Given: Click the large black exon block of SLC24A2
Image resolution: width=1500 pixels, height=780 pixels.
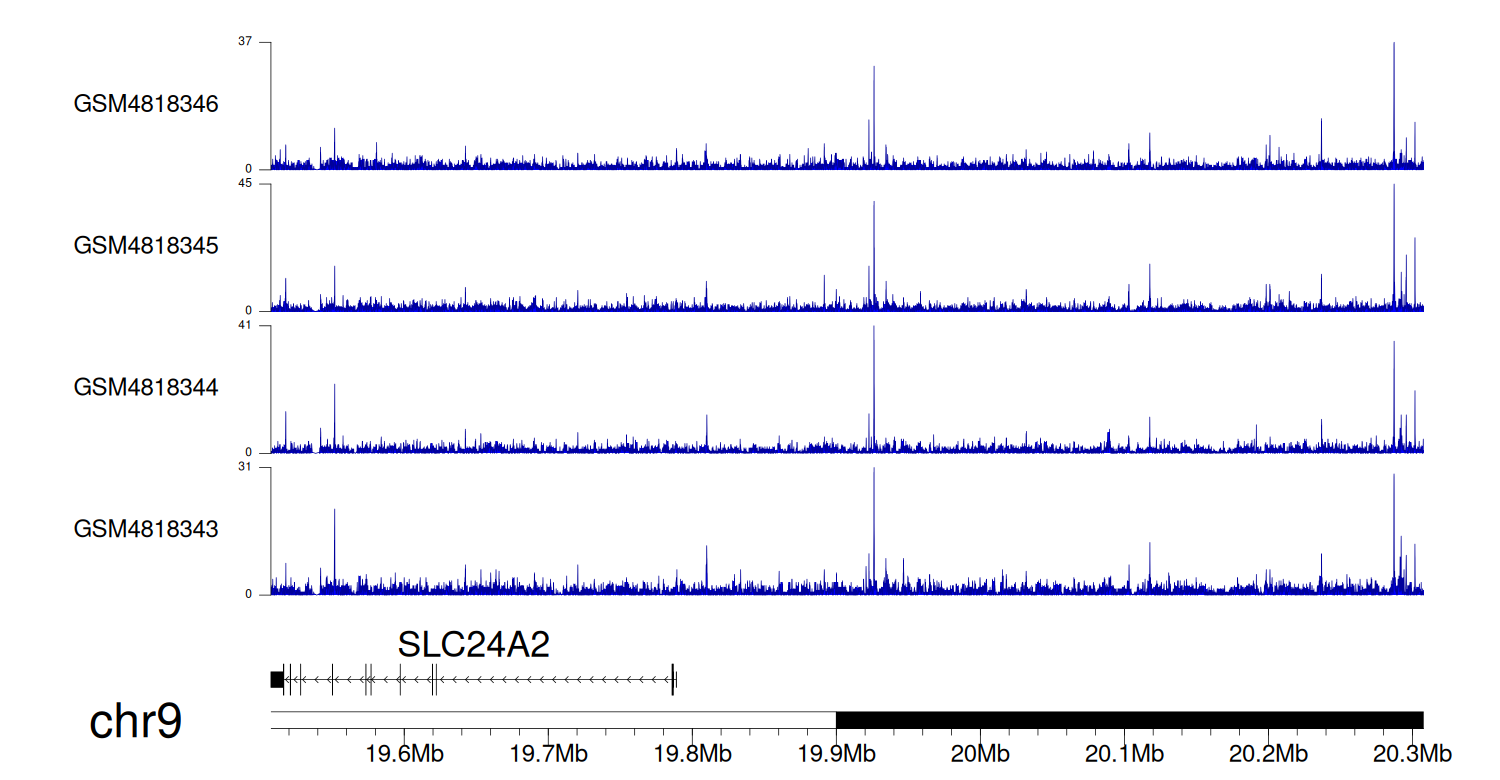Looking at the screenshot, I should point(277,680).
